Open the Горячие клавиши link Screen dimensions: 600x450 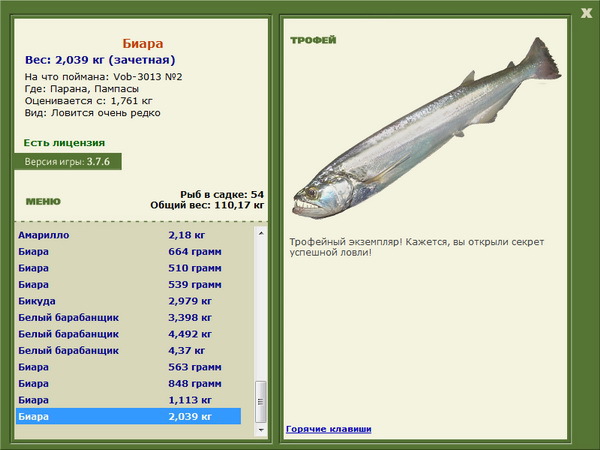329,429
